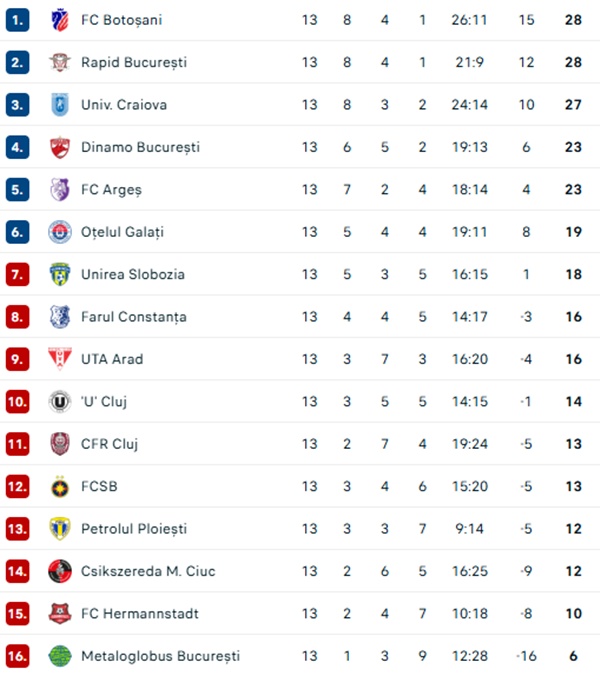
Task: Click the blue rank 1 position badge
Action: pos(18,20)
